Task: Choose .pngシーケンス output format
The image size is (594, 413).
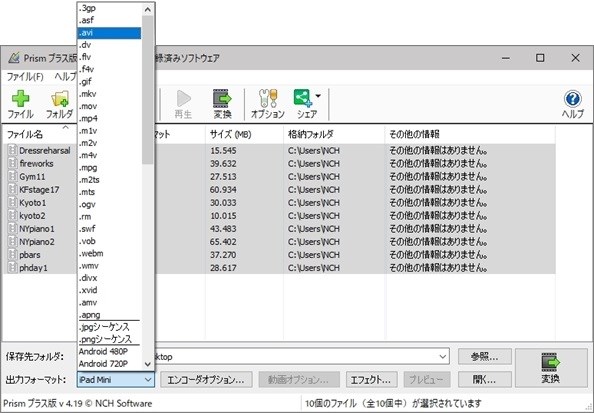Action: coord(109,339)
